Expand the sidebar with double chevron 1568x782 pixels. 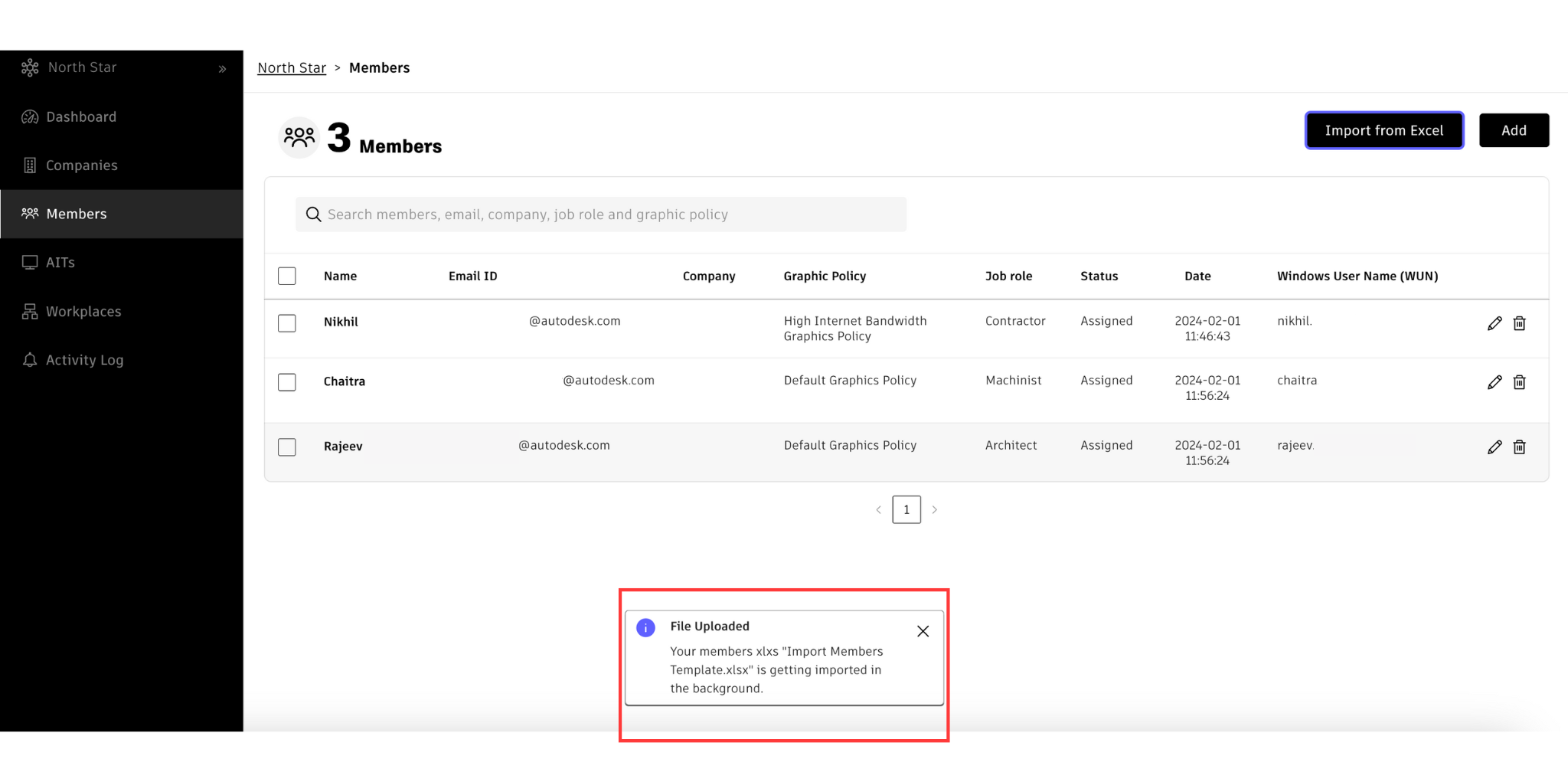222,69
